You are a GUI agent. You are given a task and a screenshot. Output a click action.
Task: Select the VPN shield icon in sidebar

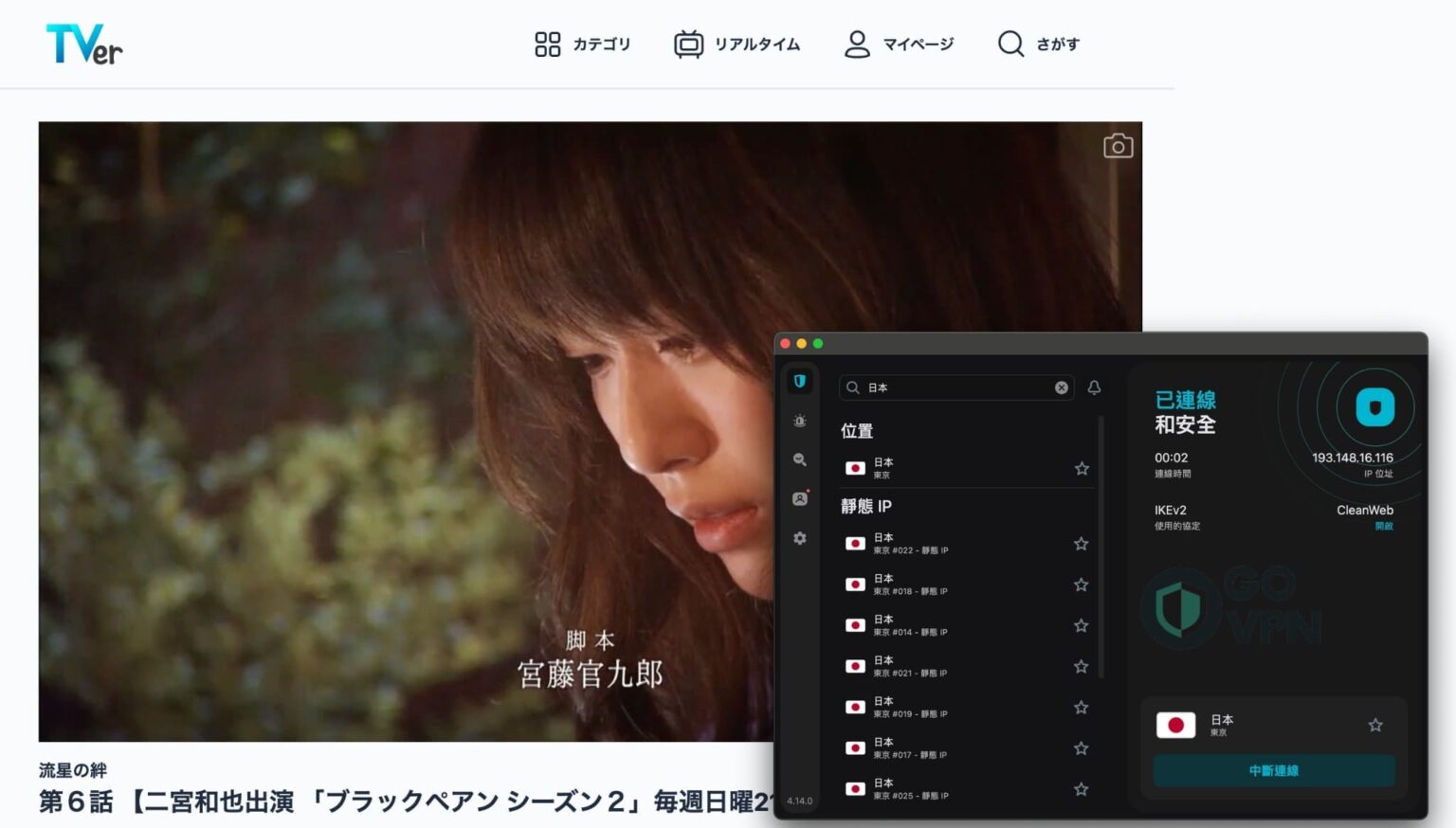coord(800,381)
